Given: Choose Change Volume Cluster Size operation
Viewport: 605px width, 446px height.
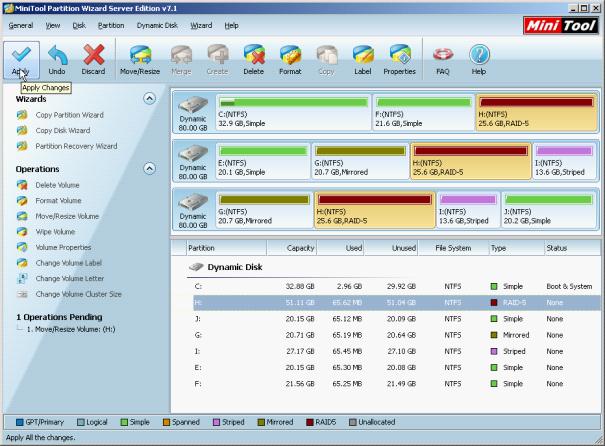Looking at the screenshot, I should pos(78,294).
